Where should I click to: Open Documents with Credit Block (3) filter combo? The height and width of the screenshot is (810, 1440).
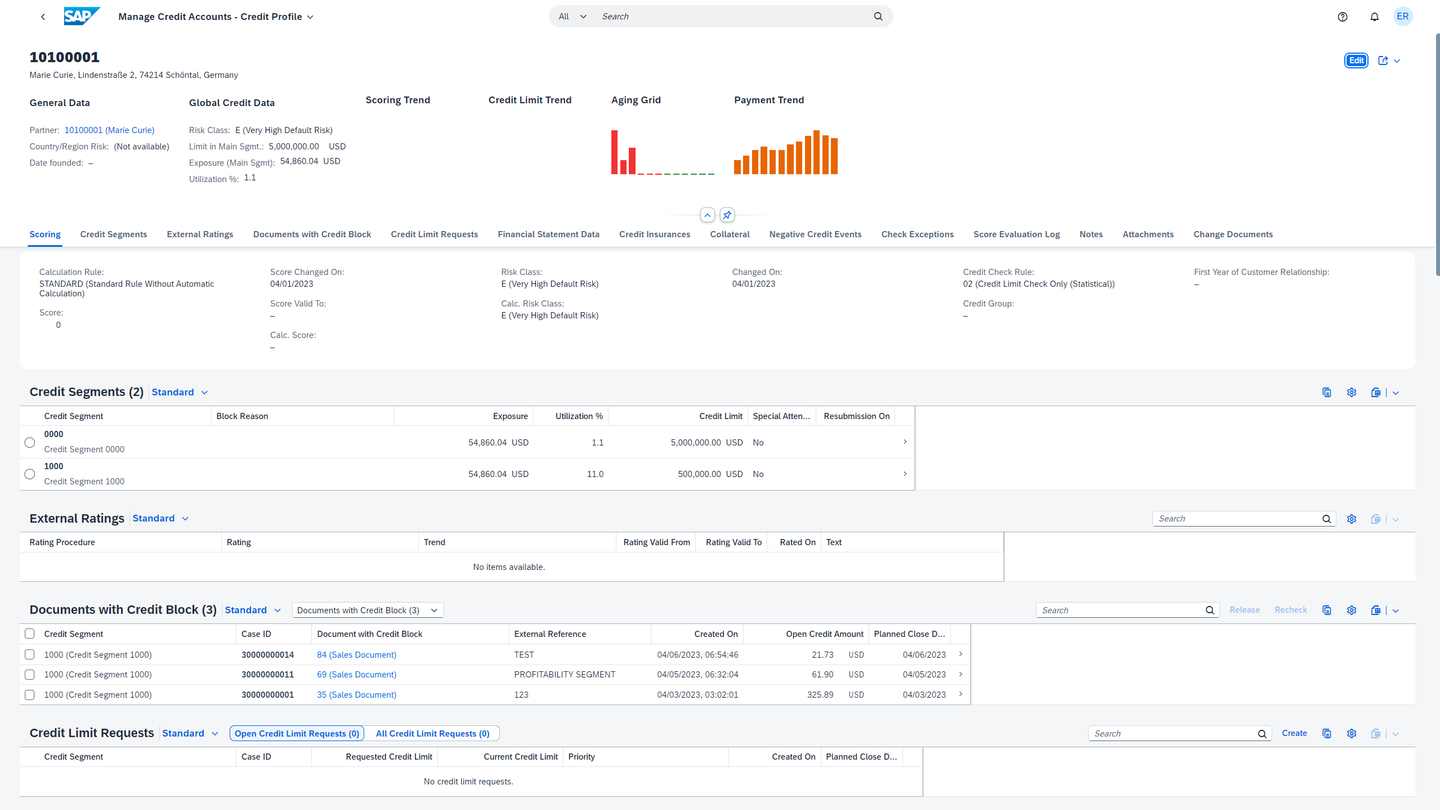[367, 610]
